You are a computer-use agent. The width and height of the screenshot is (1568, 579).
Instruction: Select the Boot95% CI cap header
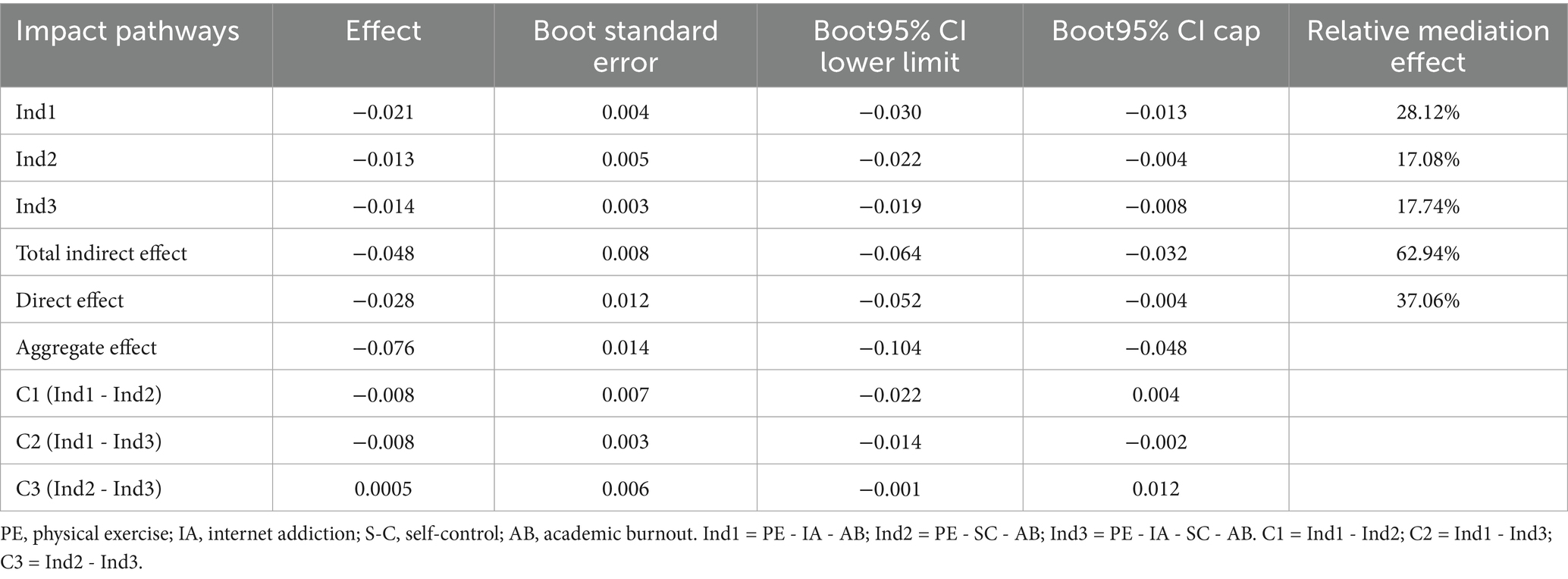tap(1156, 31)
